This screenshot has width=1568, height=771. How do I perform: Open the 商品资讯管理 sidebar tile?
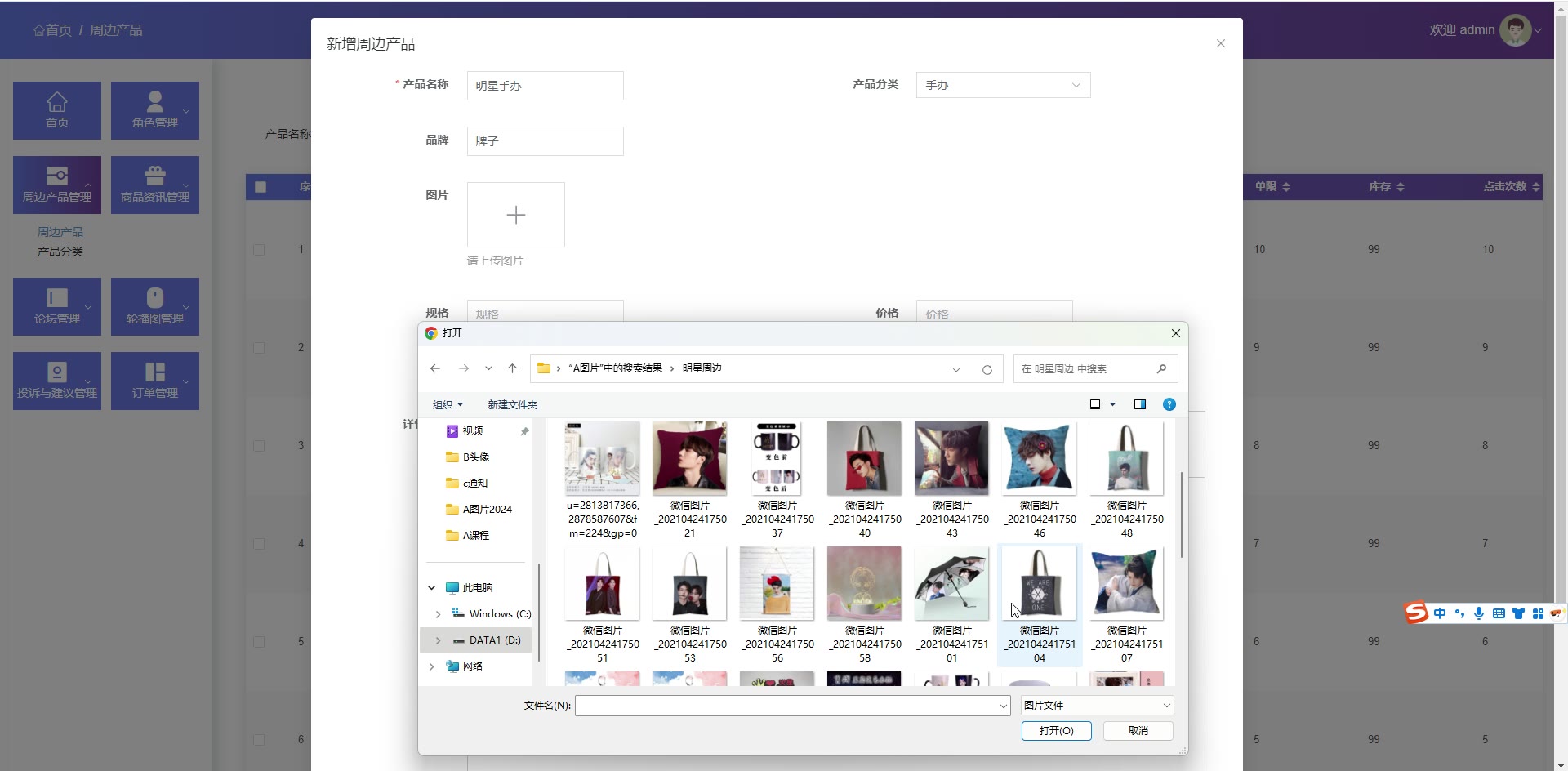tap(155, 185)
